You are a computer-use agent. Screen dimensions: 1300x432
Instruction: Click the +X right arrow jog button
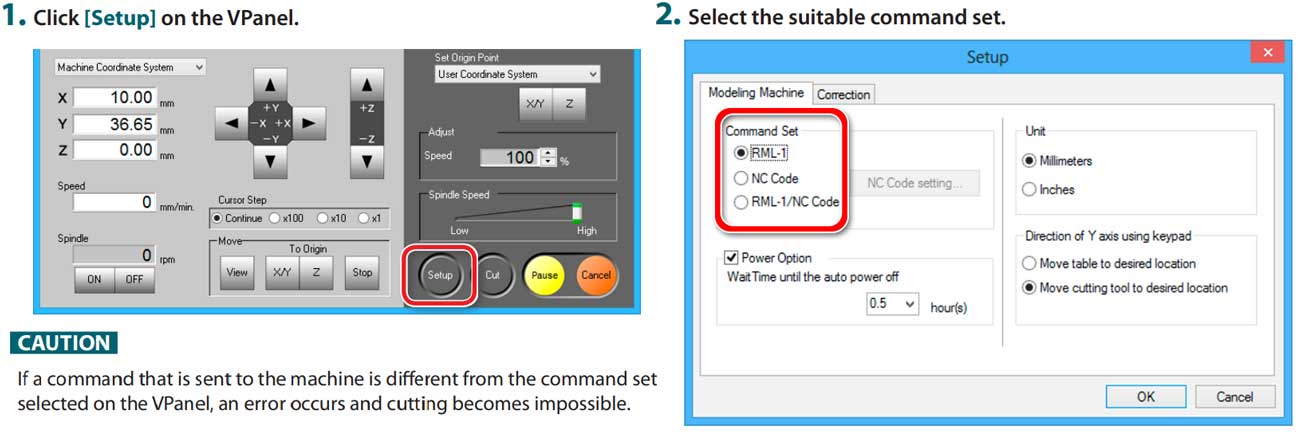[x=309, y=123]
